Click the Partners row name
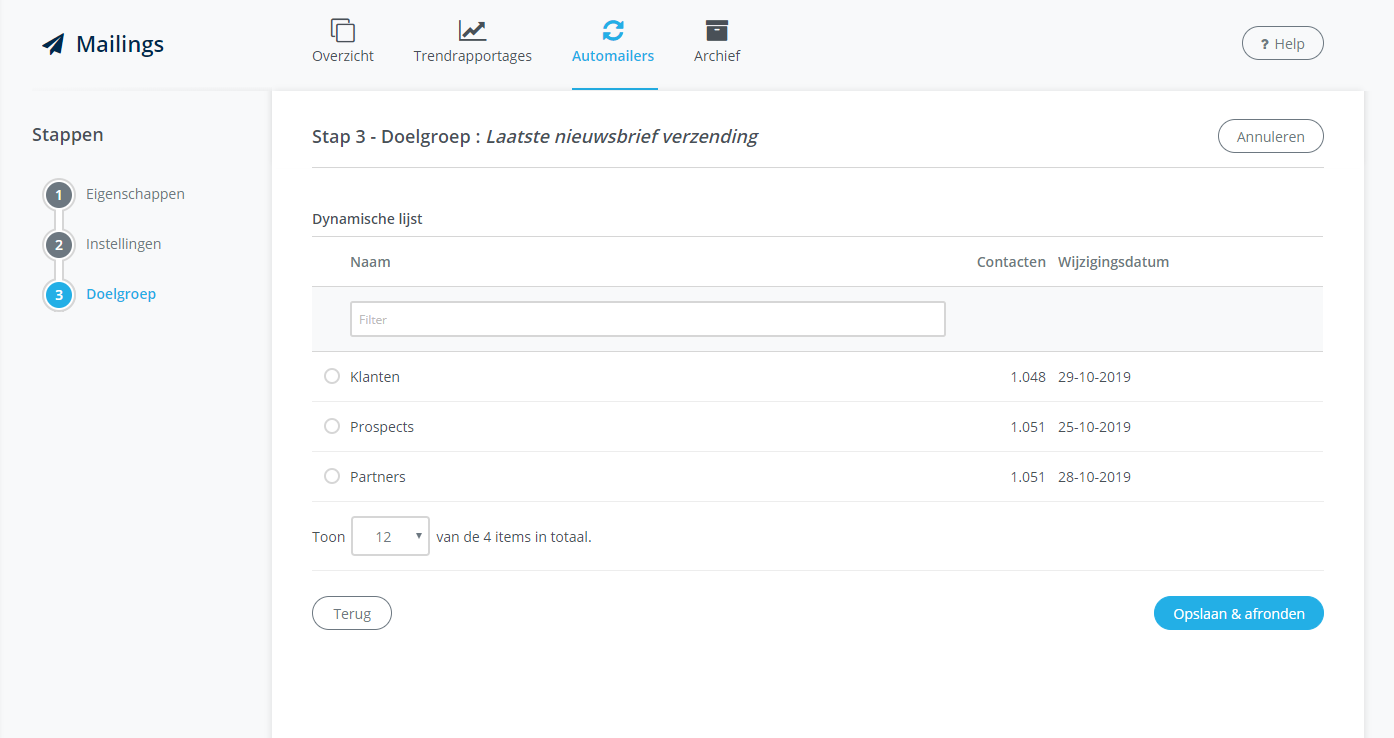Image resolution: width=1394 pixels, height=738 pixels. 378,477
